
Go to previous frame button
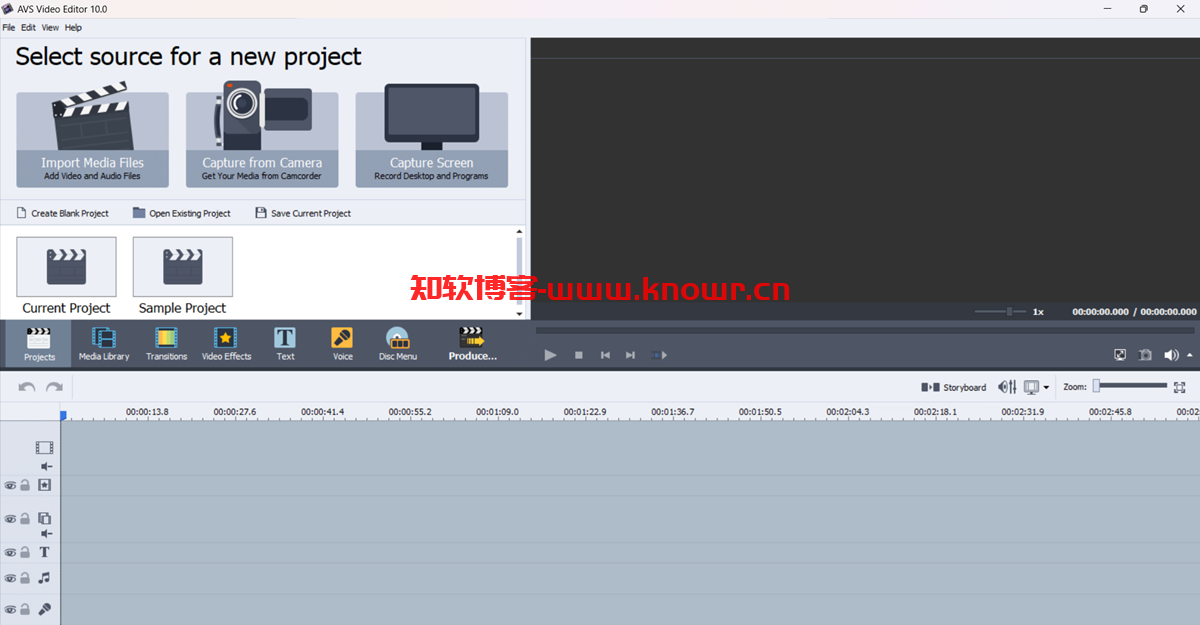tap(605, 355)
